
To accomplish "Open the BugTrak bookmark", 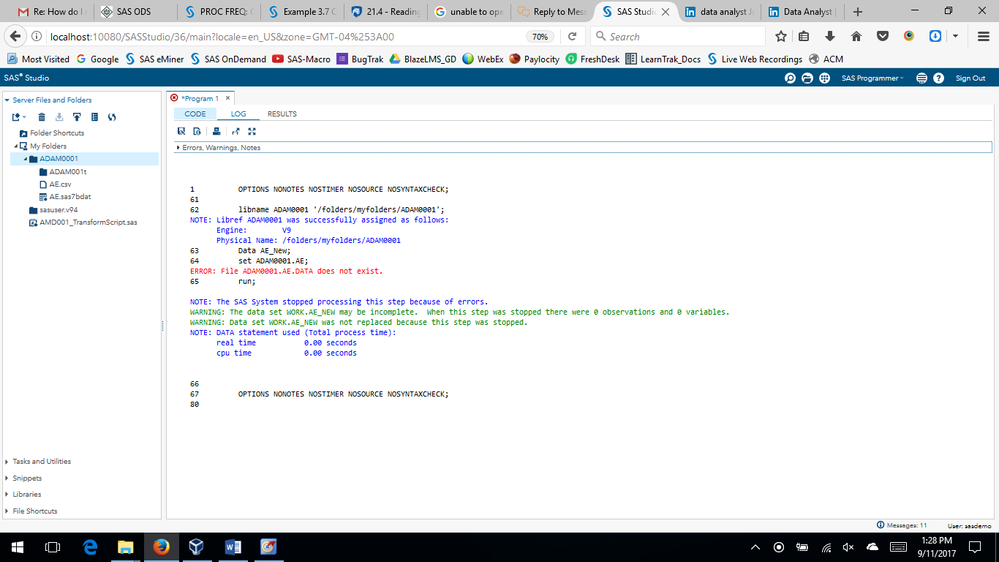I will [360, 59].
